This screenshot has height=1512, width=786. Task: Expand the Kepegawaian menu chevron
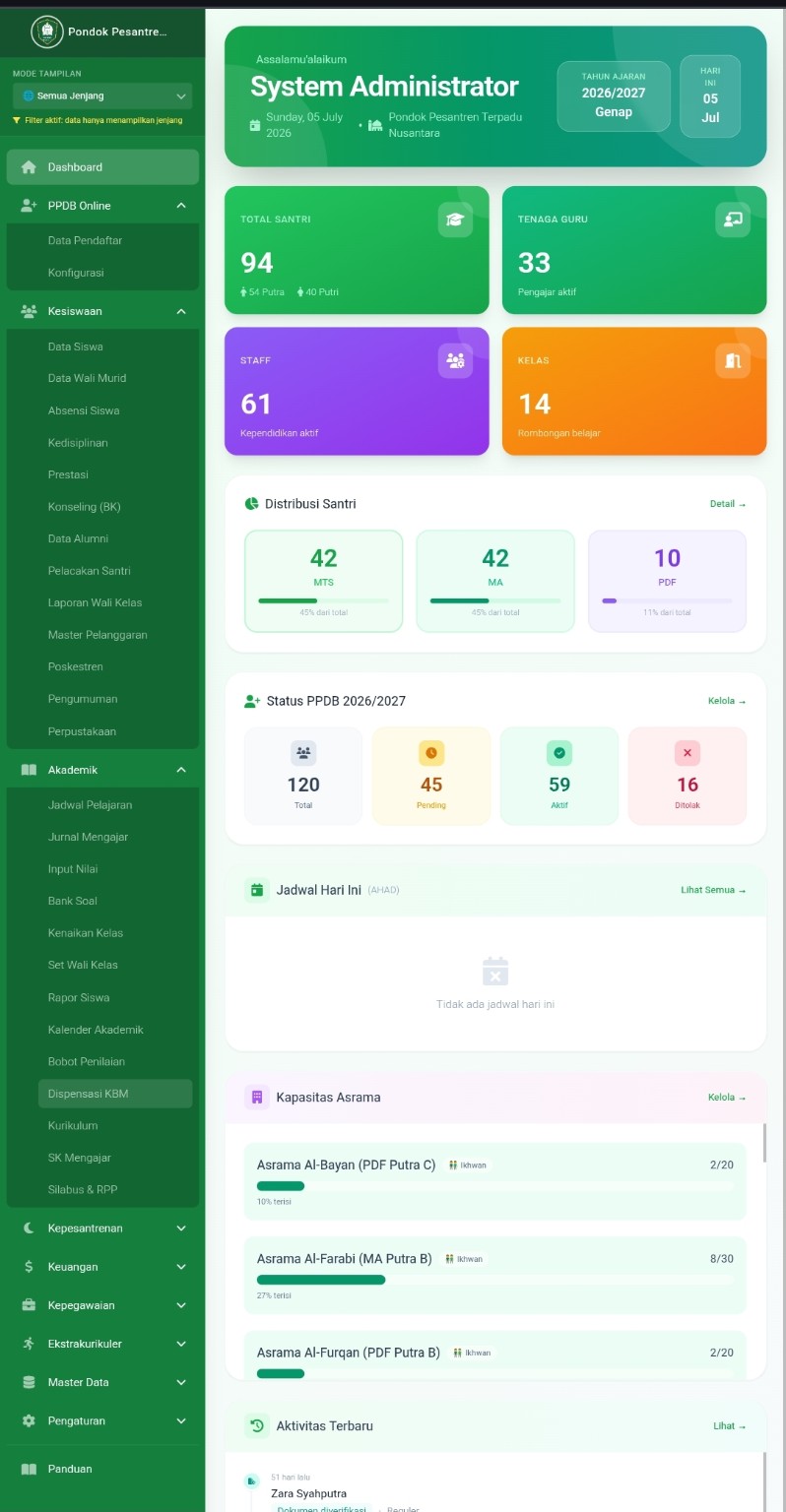point(181,1305)
